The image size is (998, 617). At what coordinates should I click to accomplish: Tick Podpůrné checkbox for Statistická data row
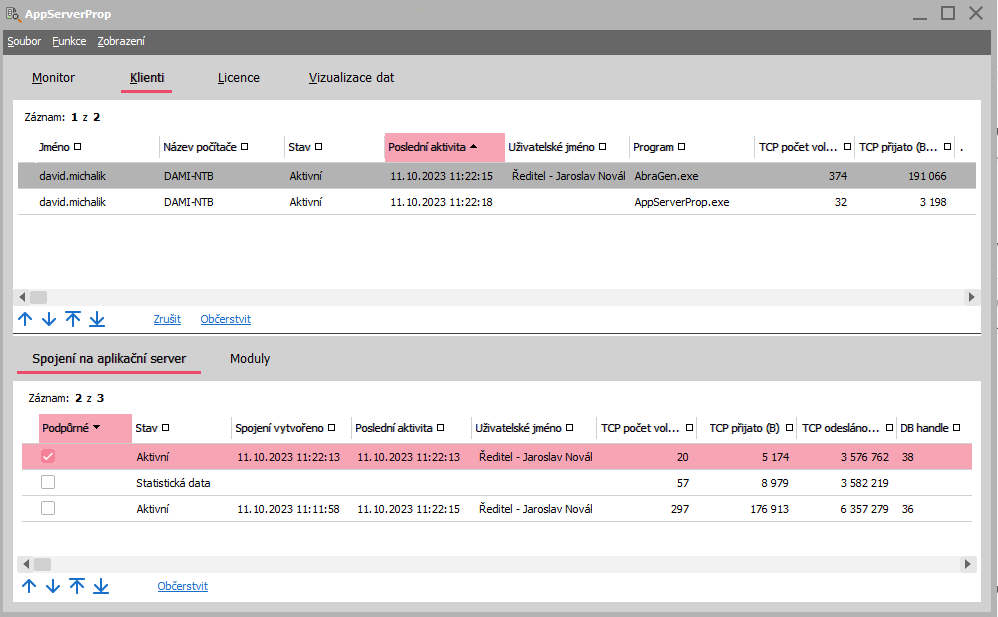[x=48, y=483]
